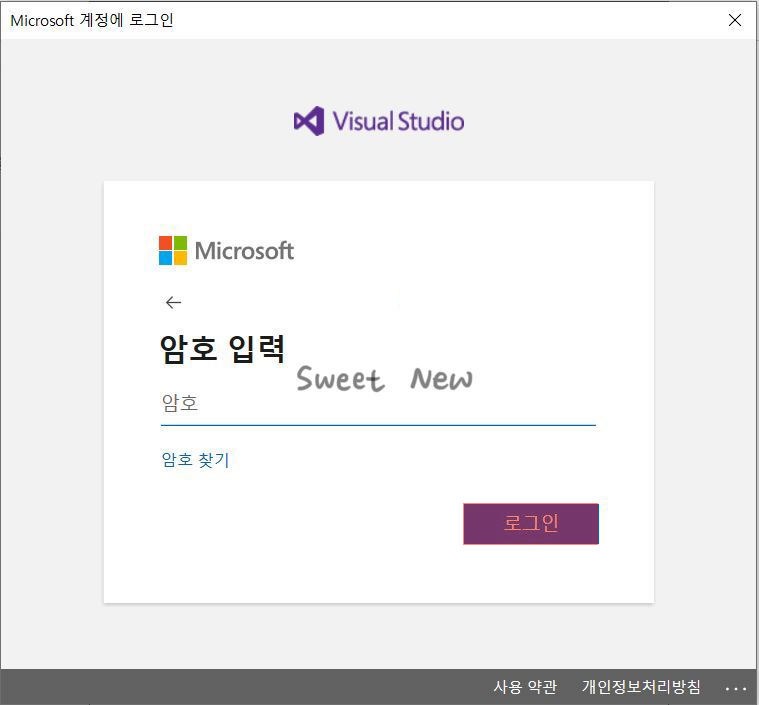Click the Microsoft four-square logo
The height and width of the screenshot is (705, 759).
click(x=173, y=250)
